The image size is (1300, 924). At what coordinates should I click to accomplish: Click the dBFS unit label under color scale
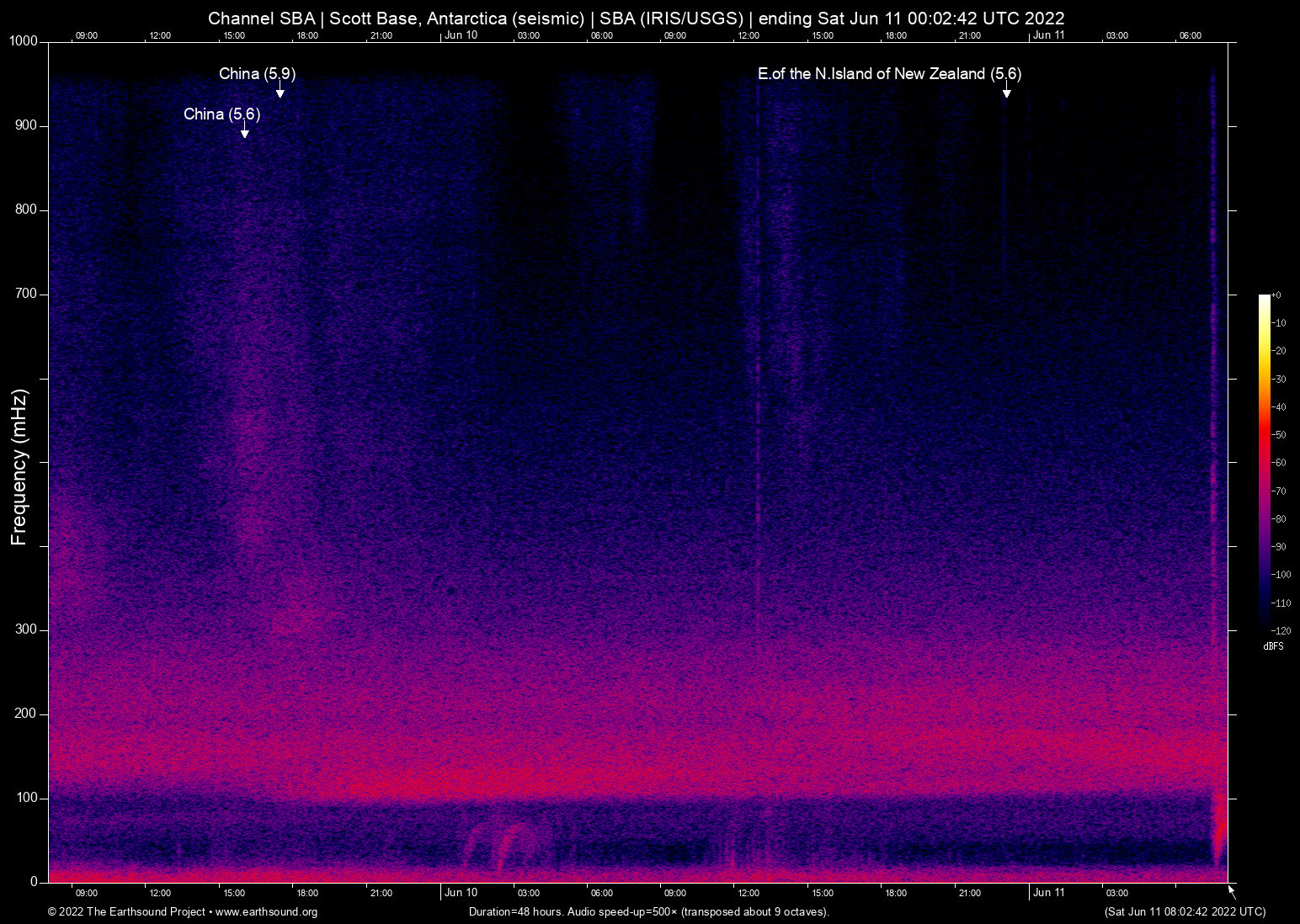1273,646
